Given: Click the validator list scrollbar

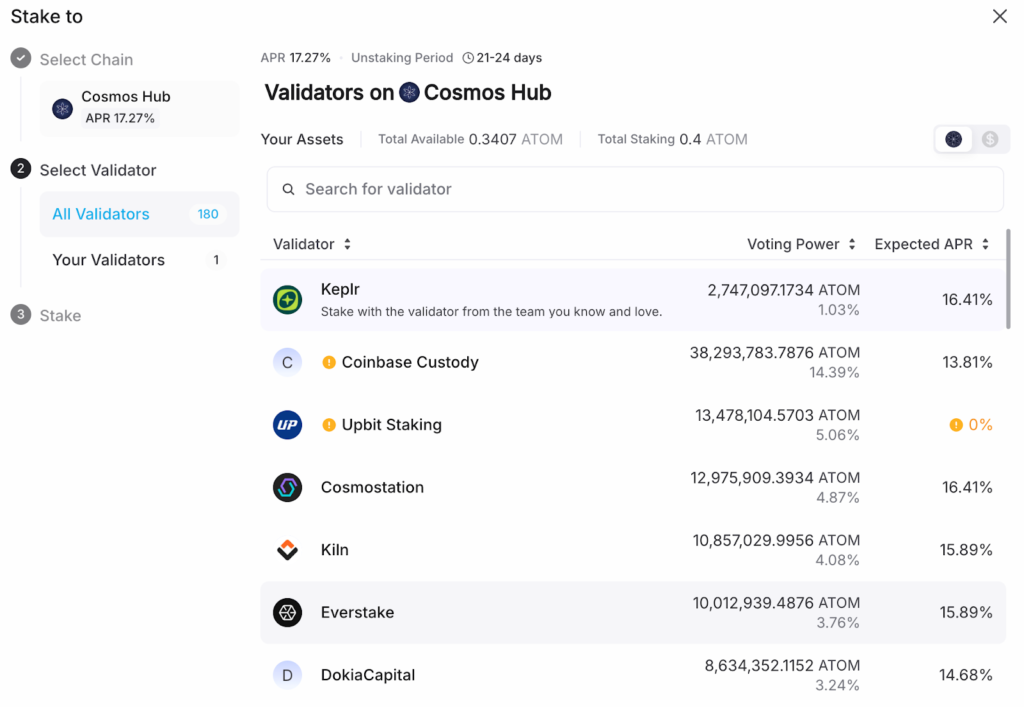Looking at the screenshot, I should pos(1007,280).
